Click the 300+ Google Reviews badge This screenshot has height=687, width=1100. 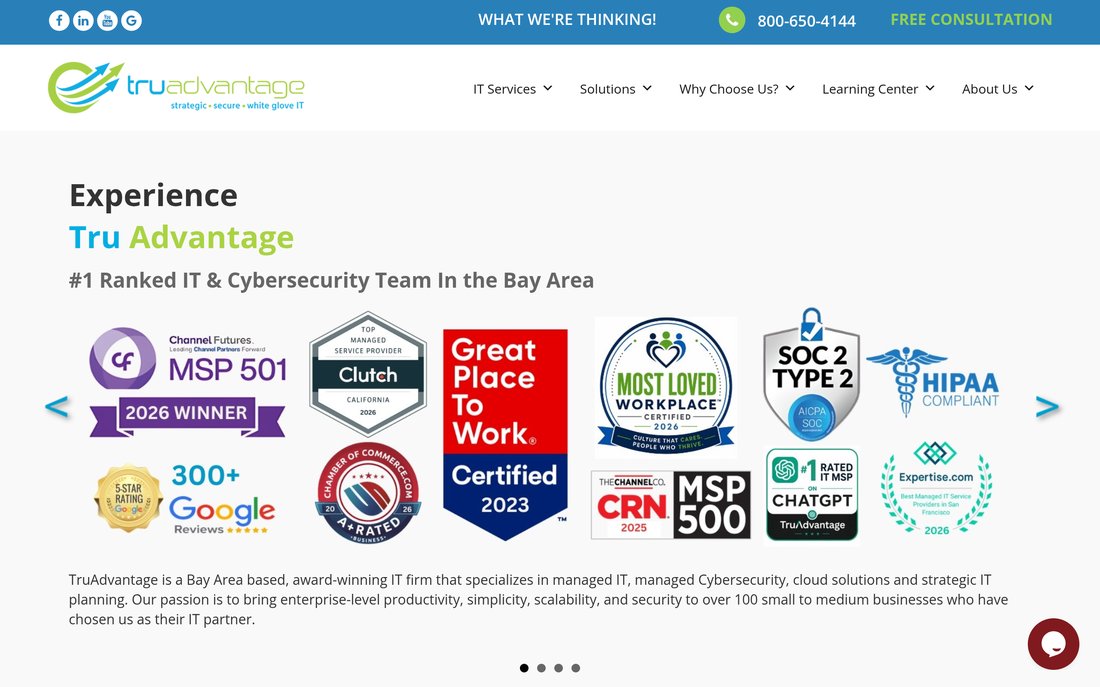pyautogui.click(x=185, y=498)
